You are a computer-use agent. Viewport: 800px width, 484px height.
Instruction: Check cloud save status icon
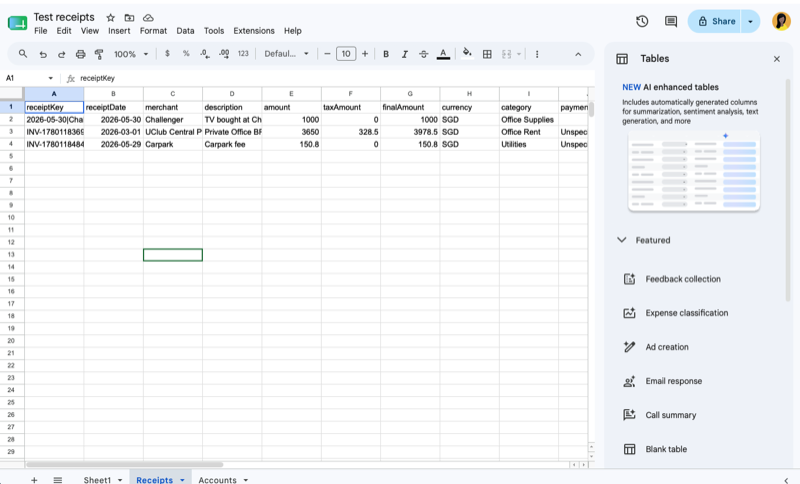point(148,18)
